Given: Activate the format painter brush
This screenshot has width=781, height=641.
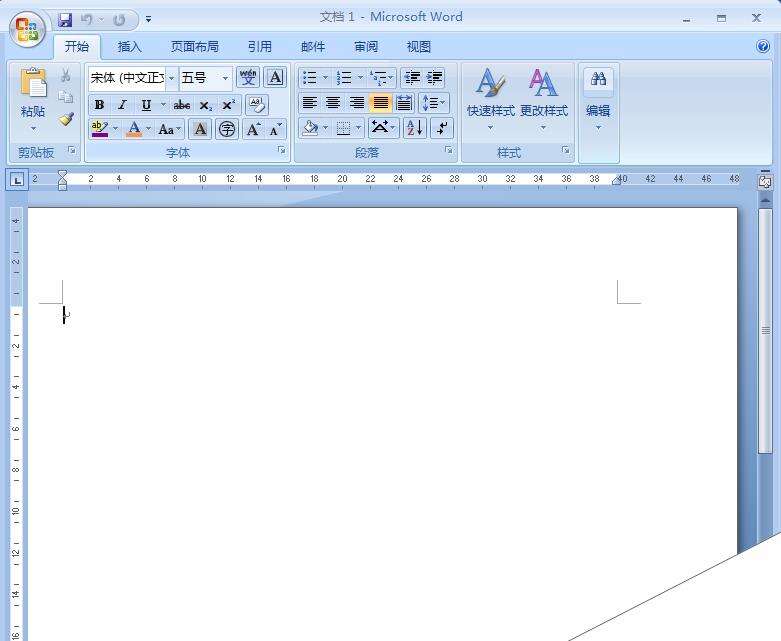Looking at the screenshot, I should pyautogui.click(x=65, y=119).
